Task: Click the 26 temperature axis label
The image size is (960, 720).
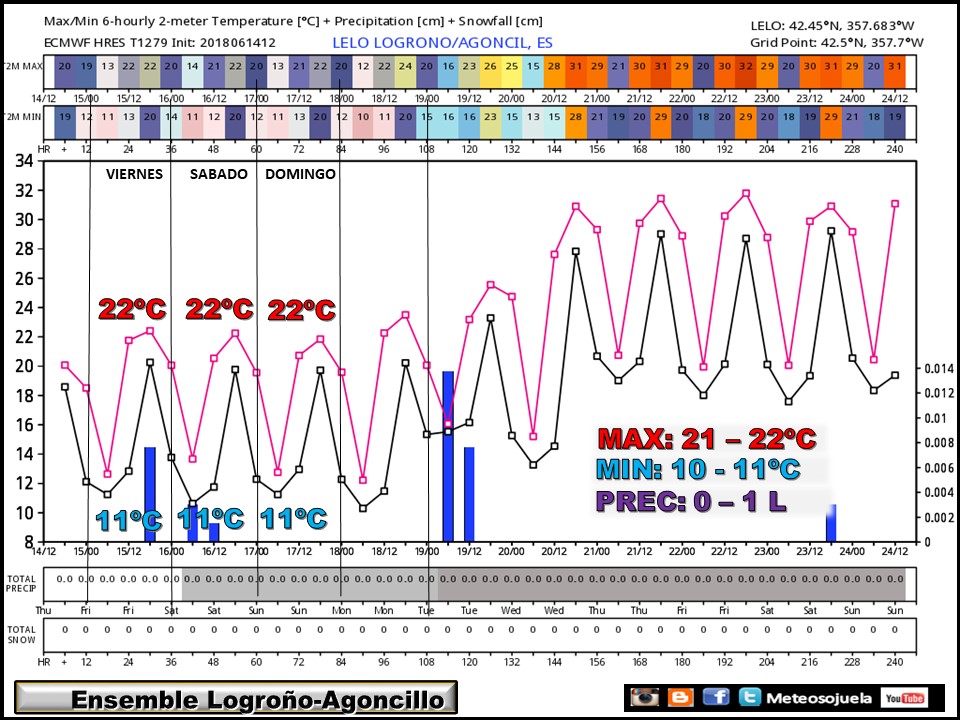Action: point(24,278)
